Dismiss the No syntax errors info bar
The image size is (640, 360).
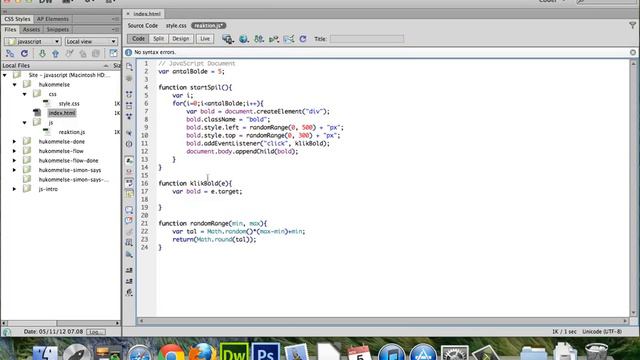[x=633, y=52]
